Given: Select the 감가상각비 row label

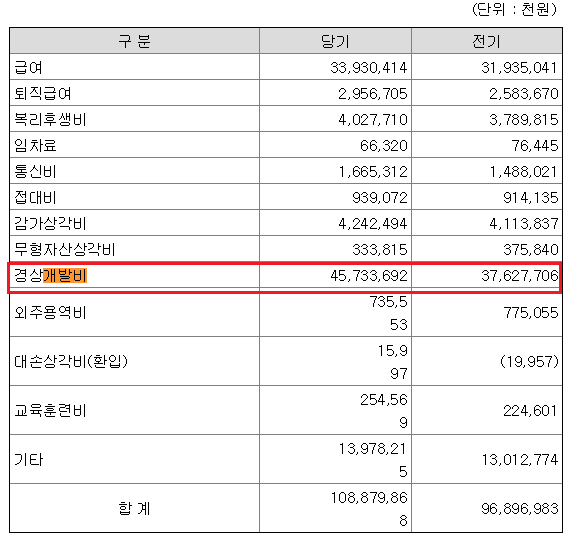Looking at the screenshot, I should pyautogui.click(x=50, y=223).
